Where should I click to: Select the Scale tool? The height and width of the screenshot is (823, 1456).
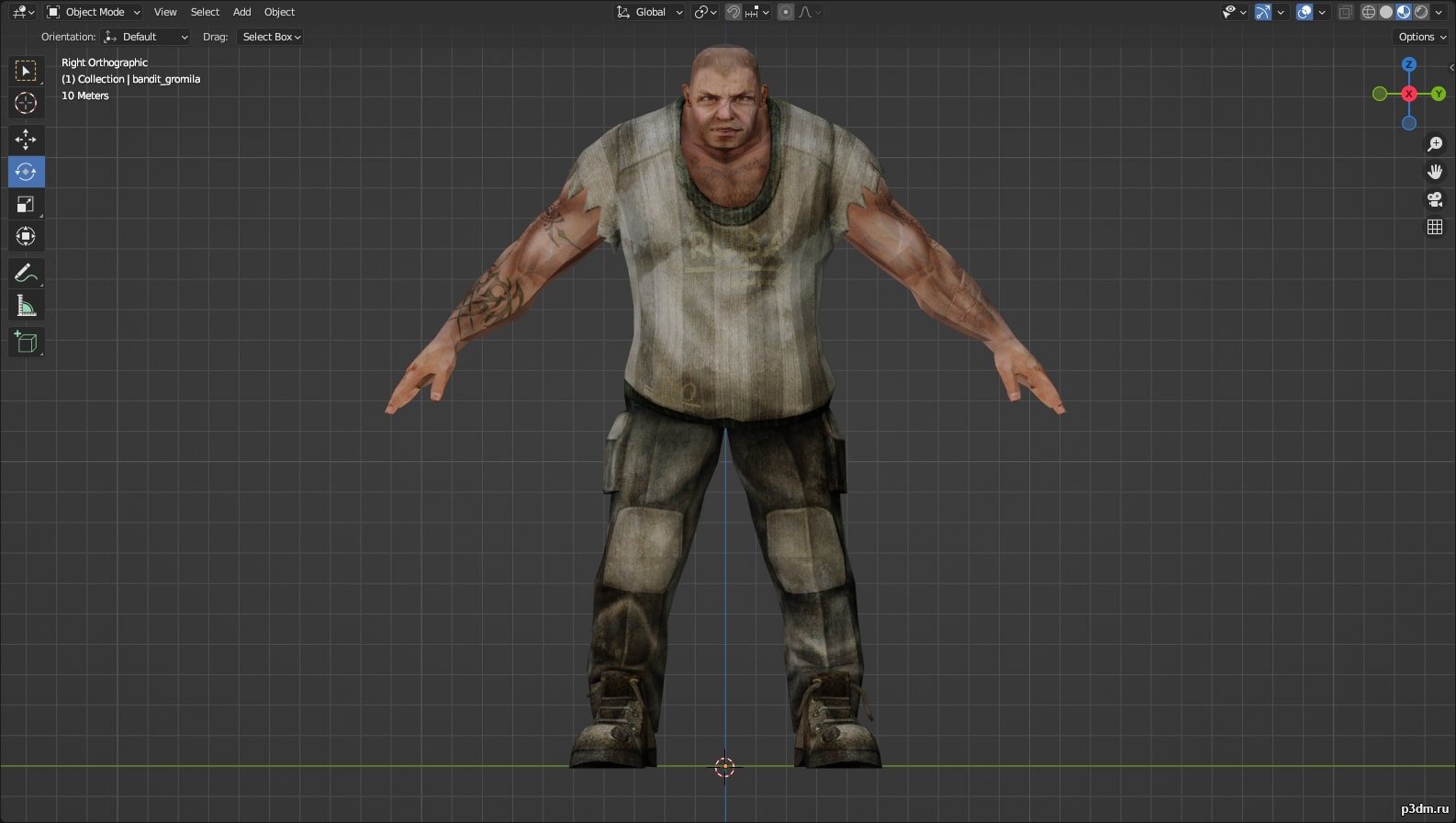point(26,204)
